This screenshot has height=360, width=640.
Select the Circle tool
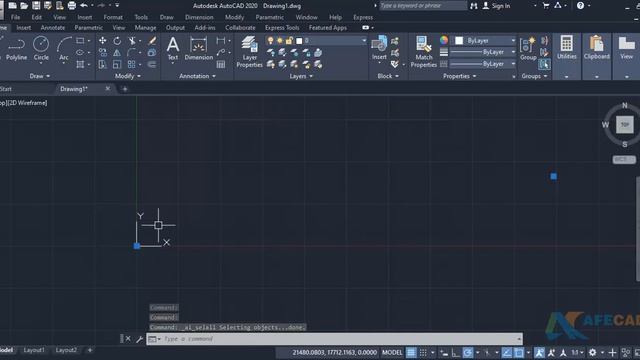pos(41,49)
